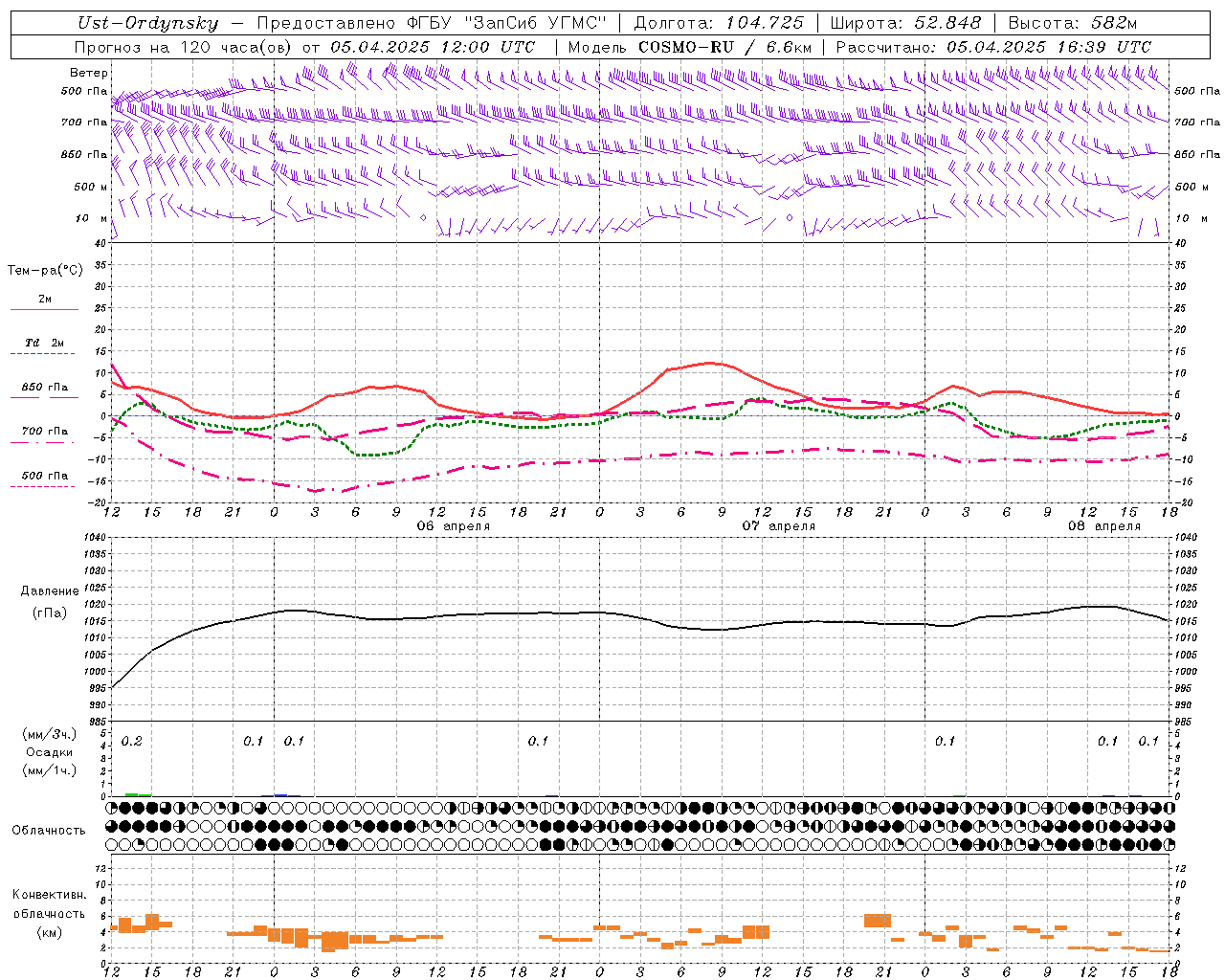1225x980 pixels.
Task: Click the "10 м" wind level label beside Ветер
Action: click(92, 219)
